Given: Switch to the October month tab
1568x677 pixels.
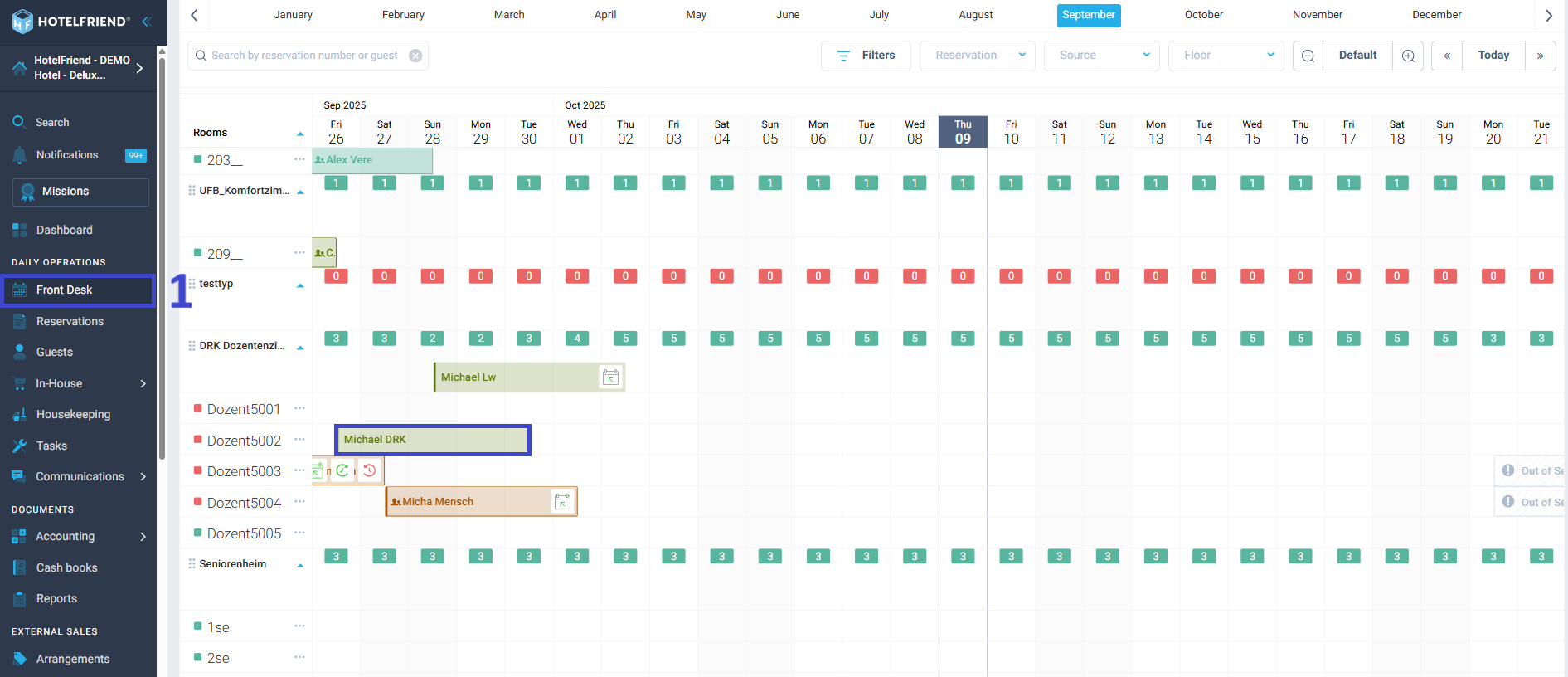Looking at the screenshot, I should (1203, 15).
